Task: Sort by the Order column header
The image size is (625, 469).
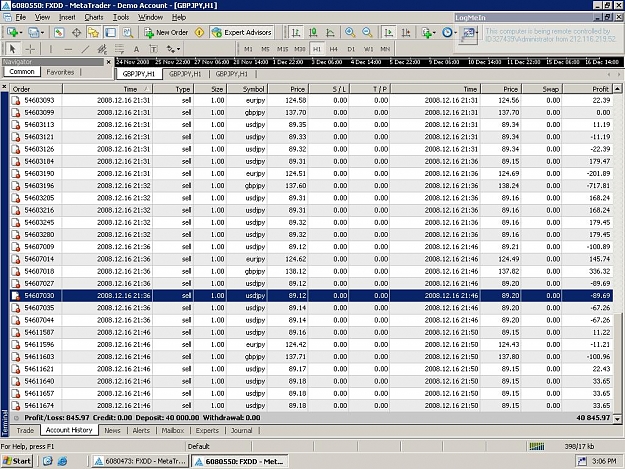Action: 36,89
